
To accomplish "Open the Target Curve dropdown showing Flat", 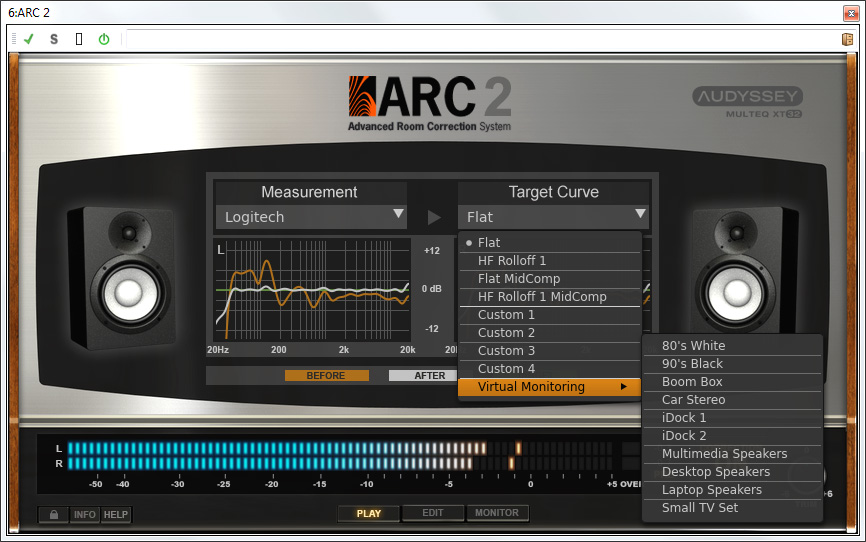I will 554,217.
